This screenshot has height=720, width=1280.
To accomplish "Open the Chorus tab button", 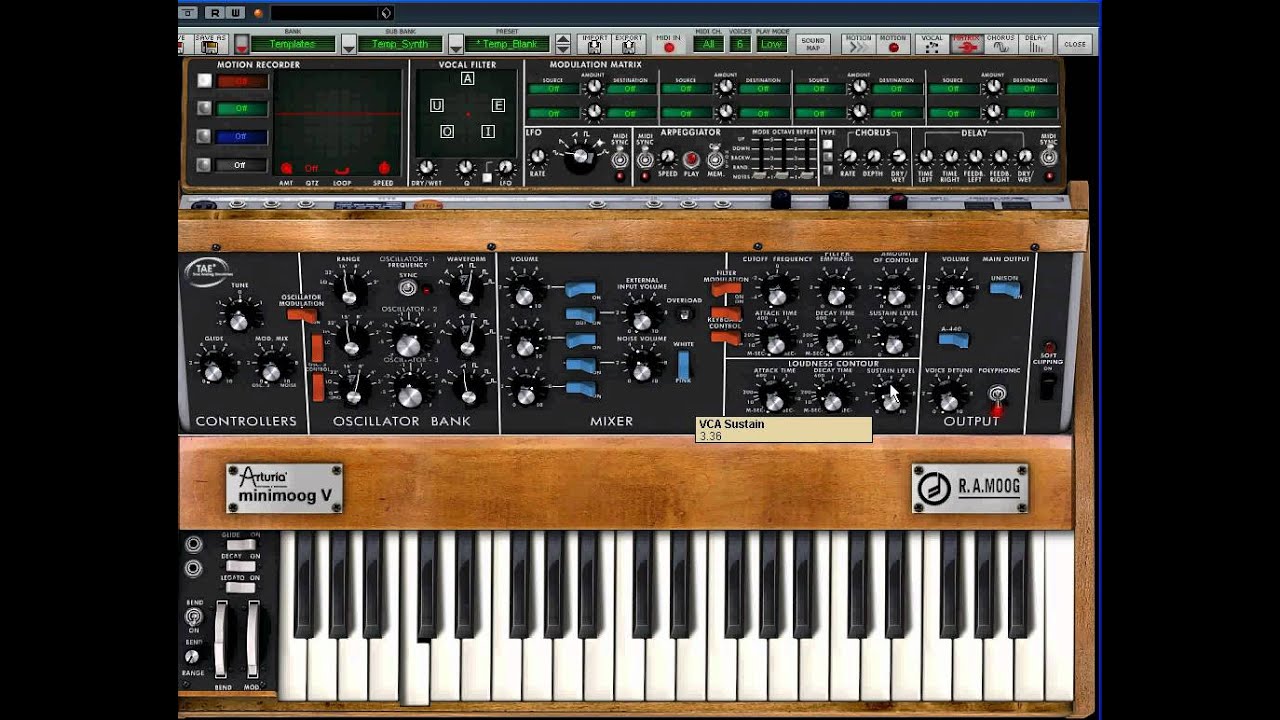I will coord(1000,44).
